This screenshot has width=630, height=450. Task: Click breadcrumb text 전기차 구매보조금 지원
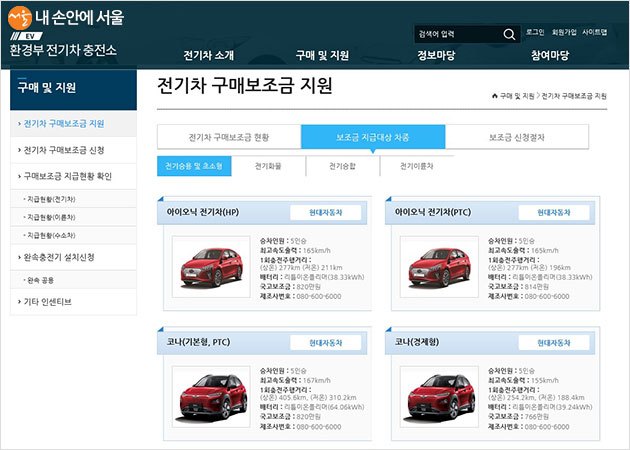coord(574,96)
